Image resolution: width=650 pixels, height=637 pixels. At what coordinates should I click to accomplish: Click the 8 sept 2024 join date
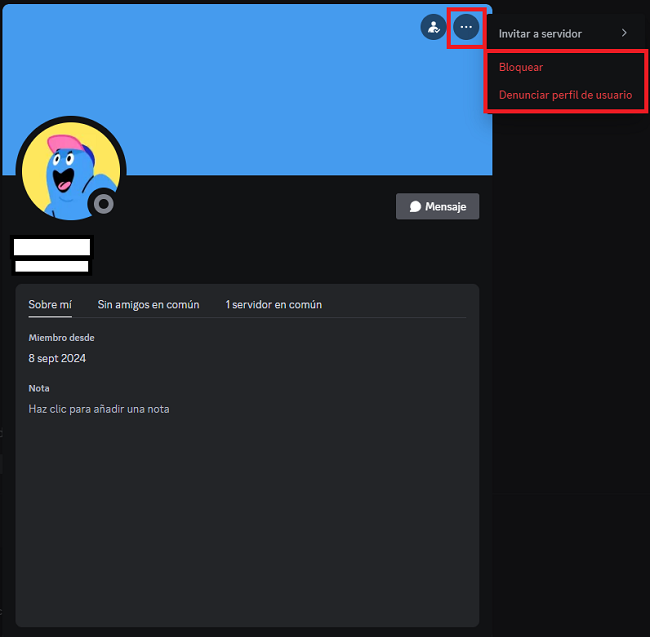pyautogui.click(x=57, y=358)
